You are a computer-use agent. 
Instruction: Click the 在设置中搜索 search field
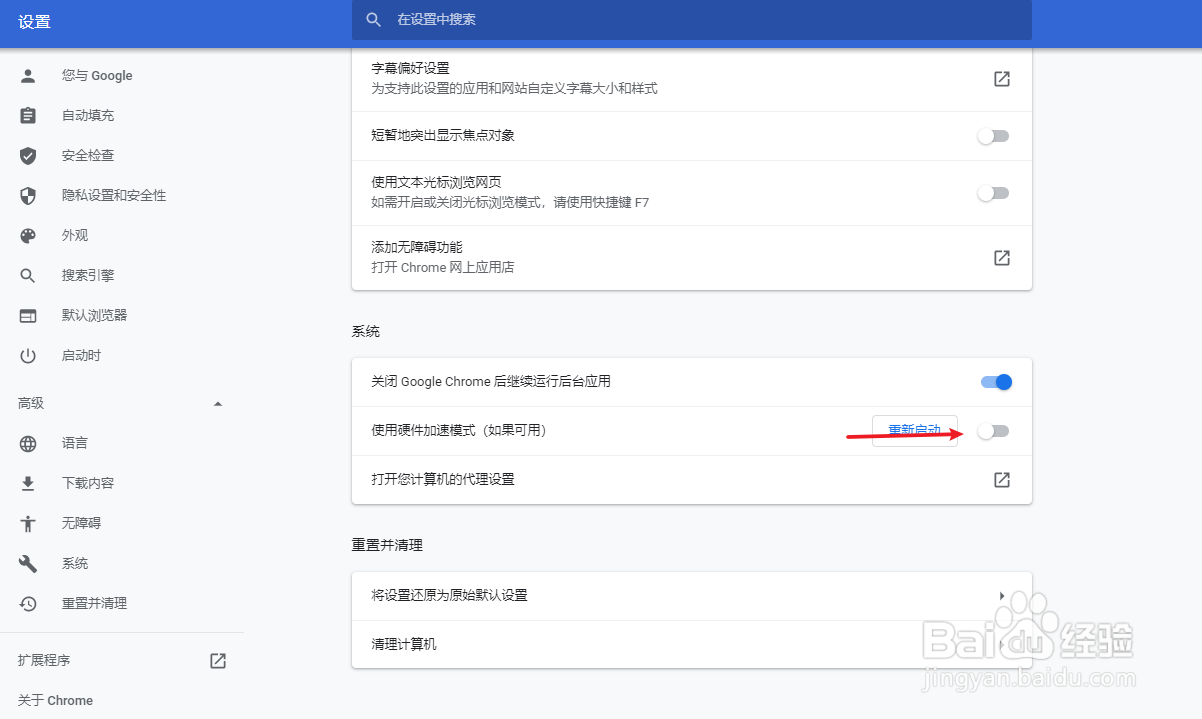tap(692, 20)
